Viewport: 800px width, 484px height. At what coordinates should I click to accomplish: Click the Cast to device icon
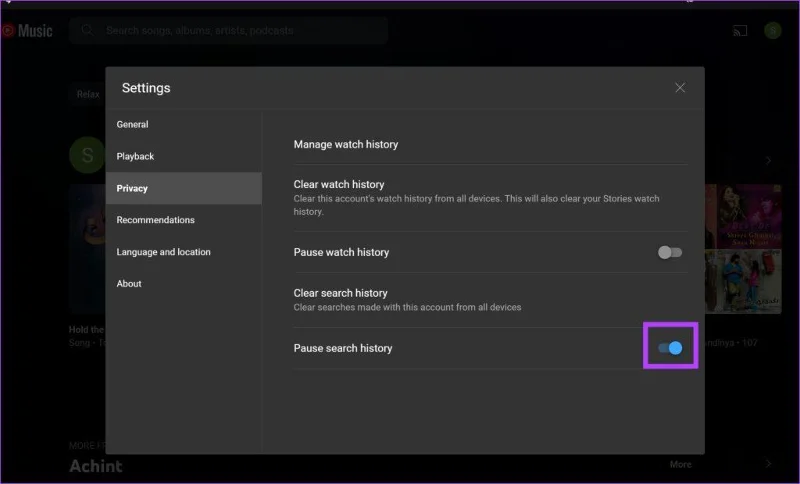740,31
